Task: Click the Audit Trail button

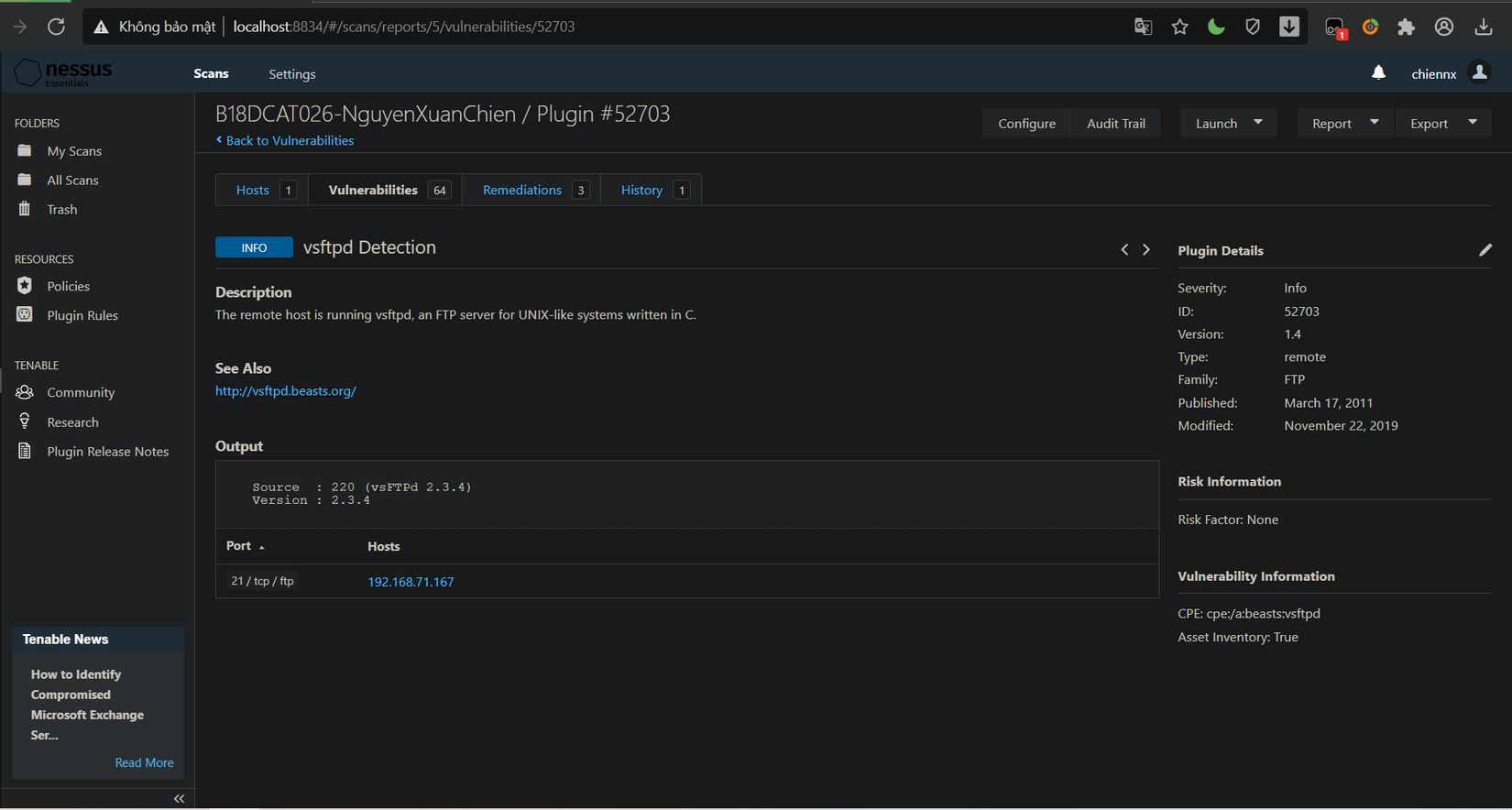Action: 1115,123
